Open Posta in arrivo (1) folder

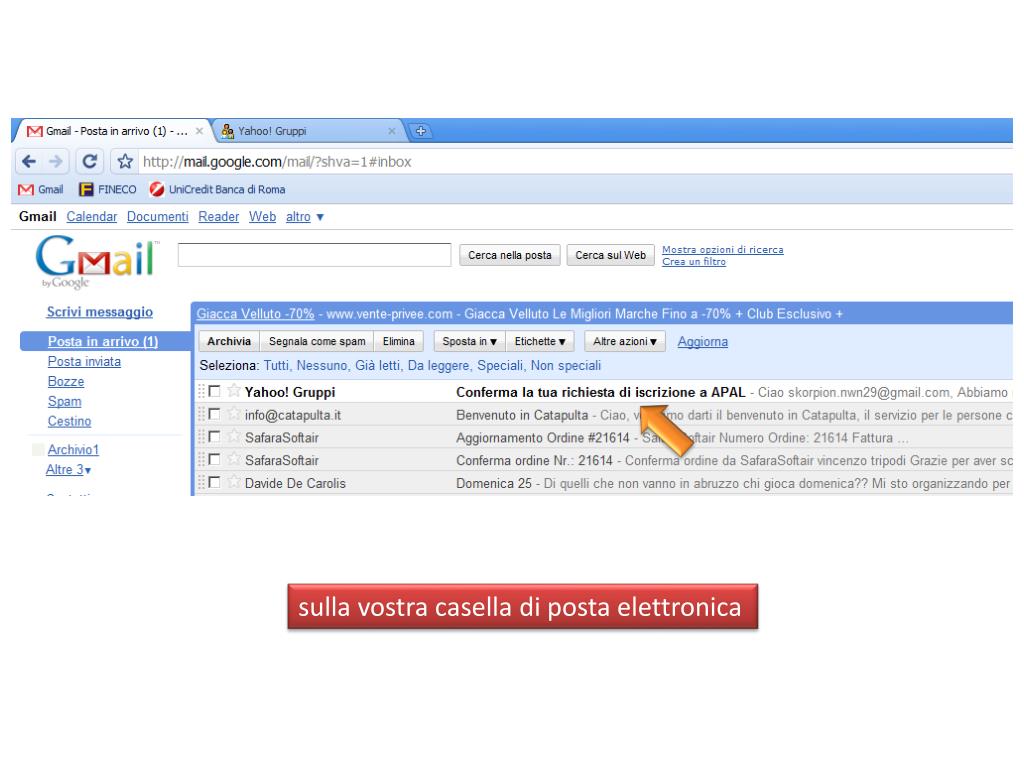[103, 342]
